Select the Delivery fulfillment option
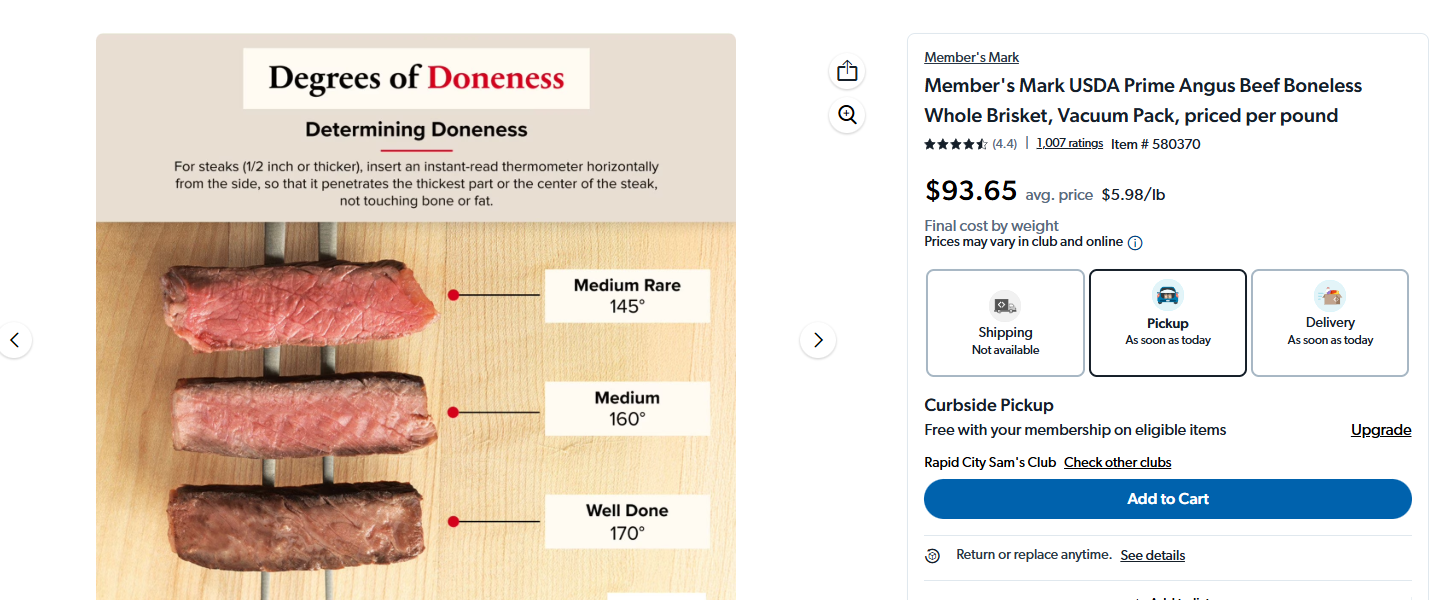Image resolution: width=1456 pixels, height=600 pixels. pyautogui.click(x=1329, y=323)
